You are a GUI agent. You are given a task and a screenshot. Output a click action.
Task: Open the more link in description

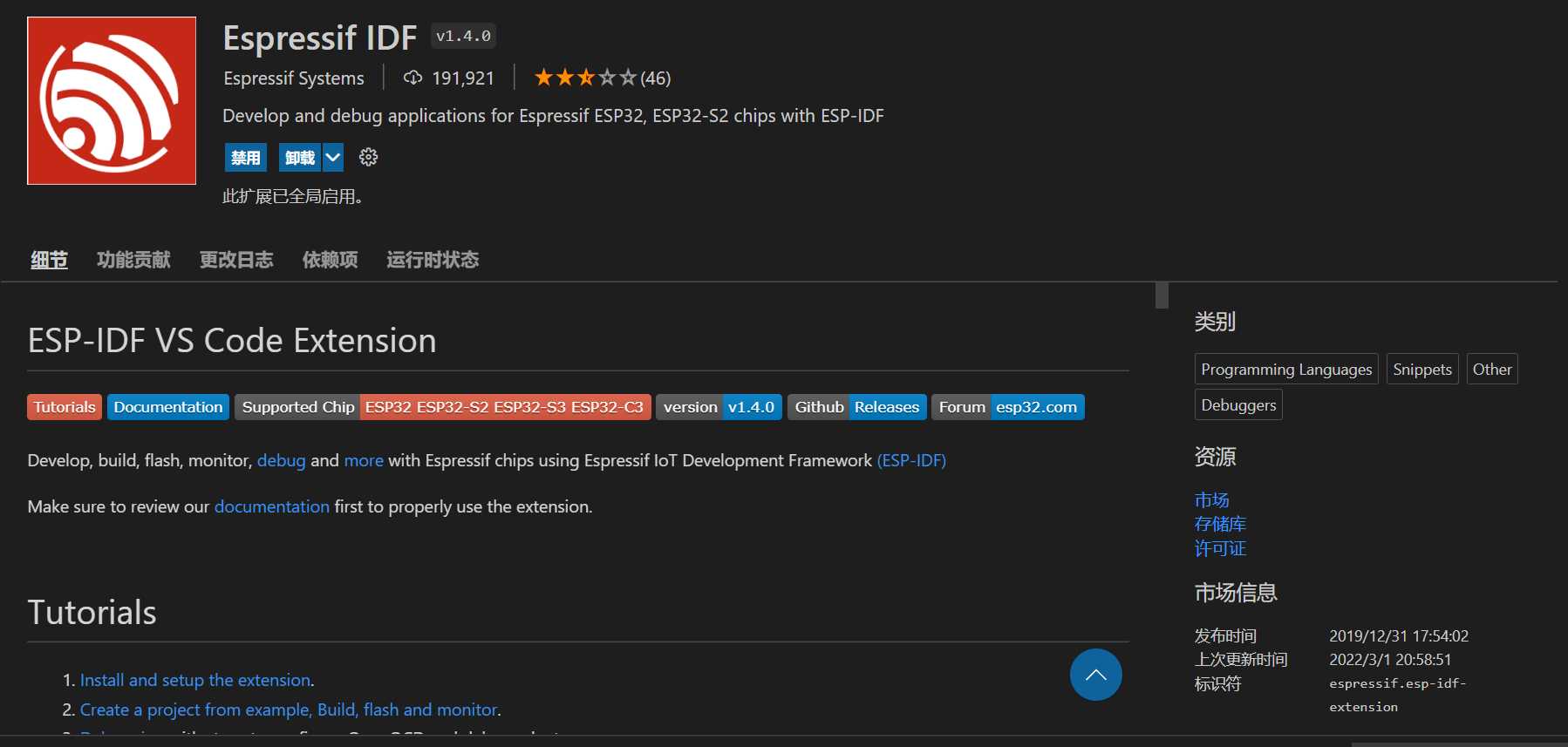click(364, 460)
